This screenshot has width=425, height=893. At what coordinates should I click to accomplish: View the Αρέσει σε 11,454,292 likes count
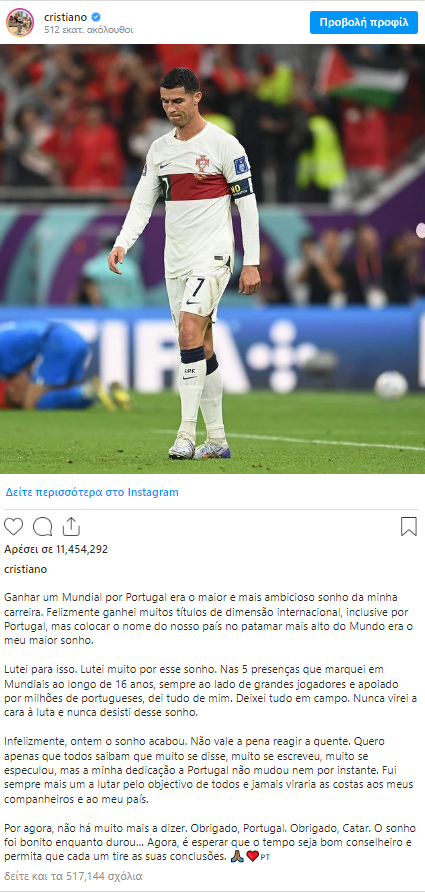coord(56,550)
